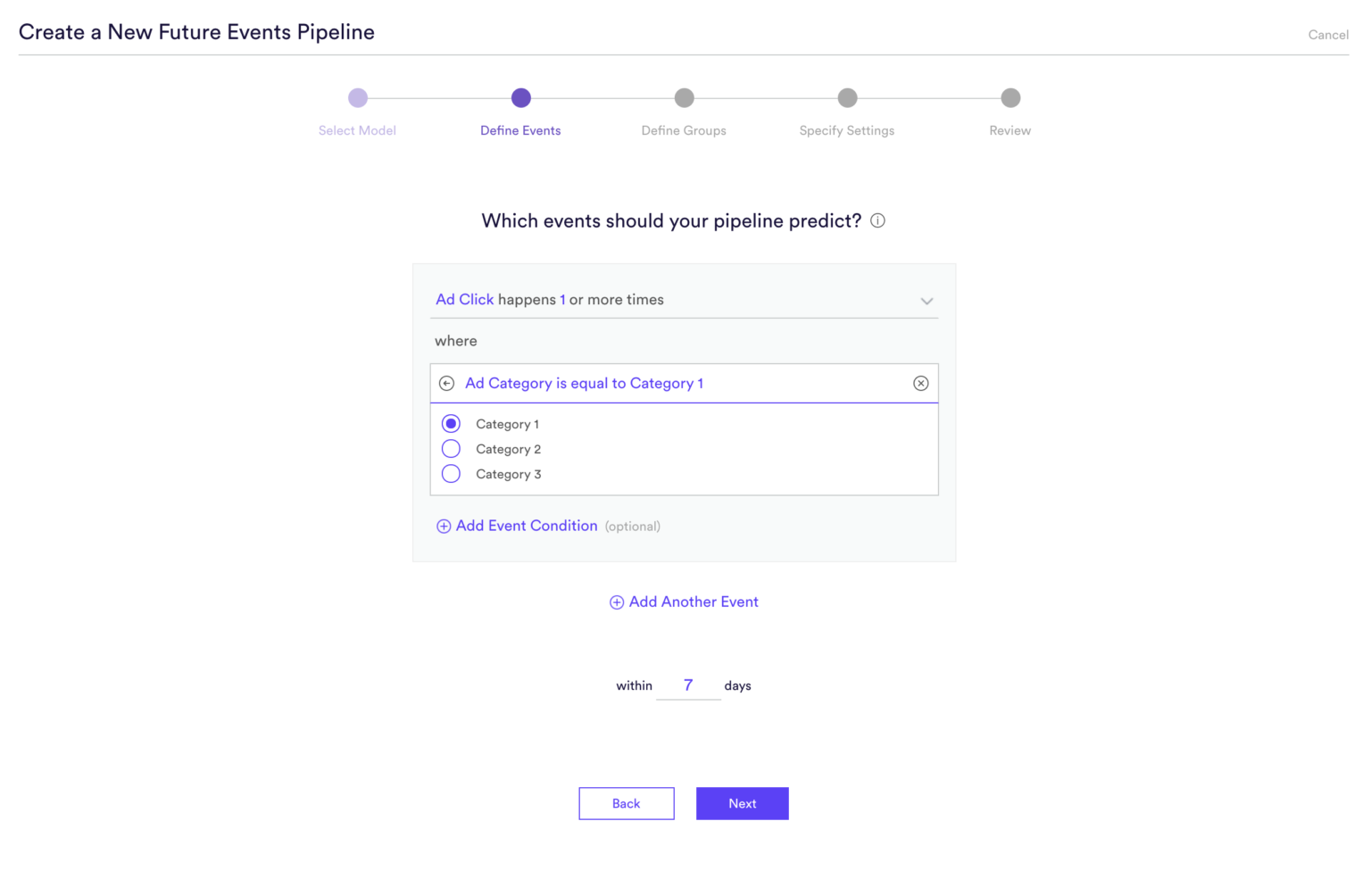Click the Define Events step label
The height and width of the screenshot is (896, 1371).
(520, 130)
